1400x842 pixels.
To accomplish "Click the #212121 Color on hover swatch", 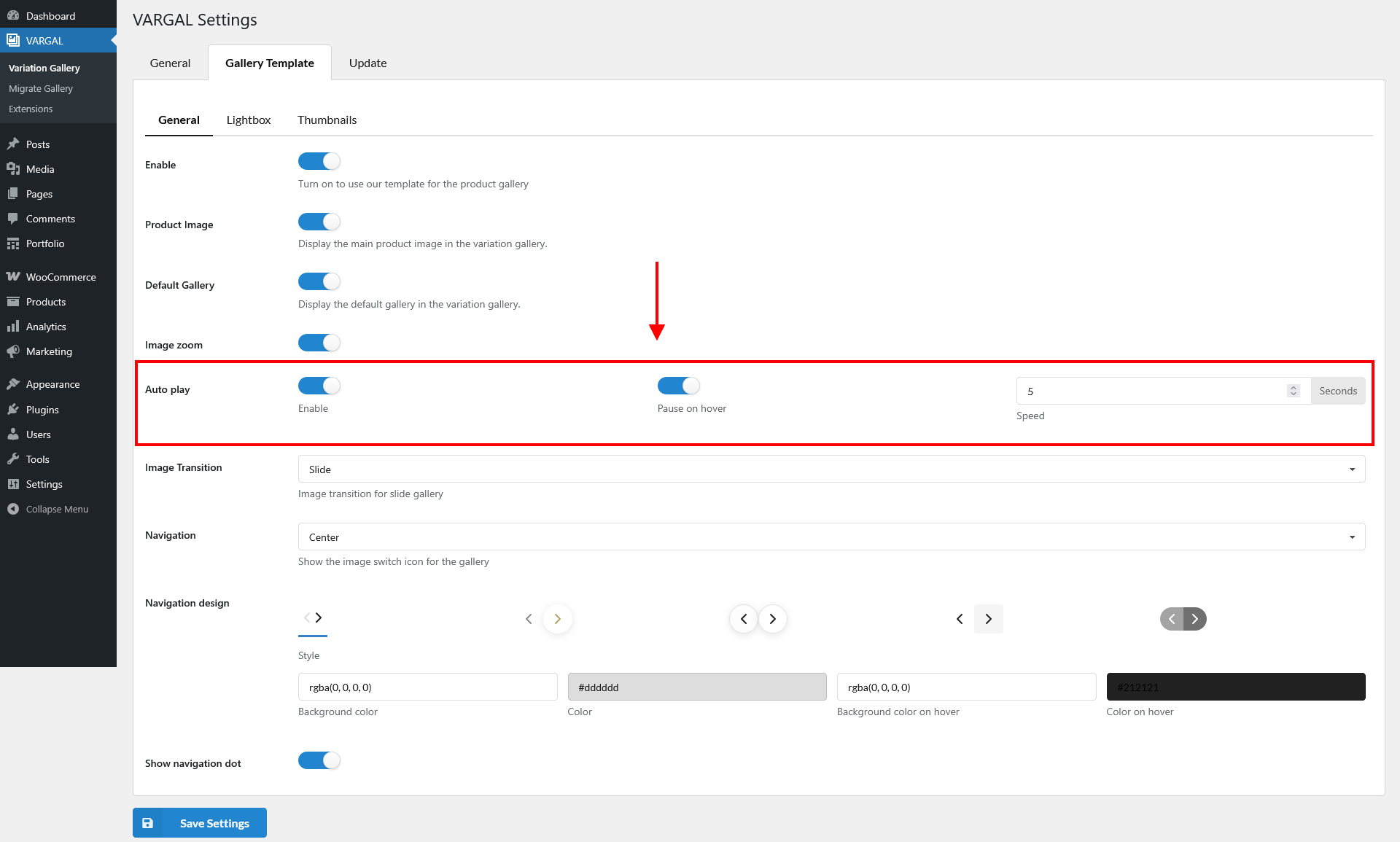I will (x=1236, y=687).
